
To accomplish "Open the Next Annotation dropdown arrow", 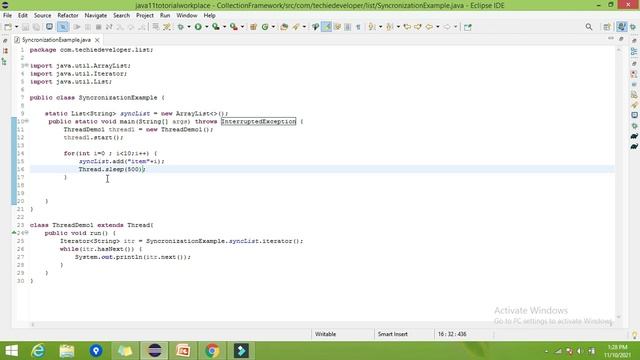I will [380, 27].
